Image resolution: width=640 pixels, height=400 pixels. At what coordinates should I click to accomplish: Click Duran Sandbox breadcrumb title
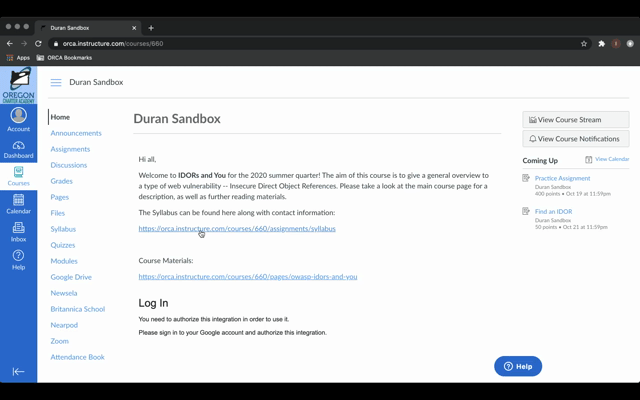pyautogui.click(x=96, y=82)
